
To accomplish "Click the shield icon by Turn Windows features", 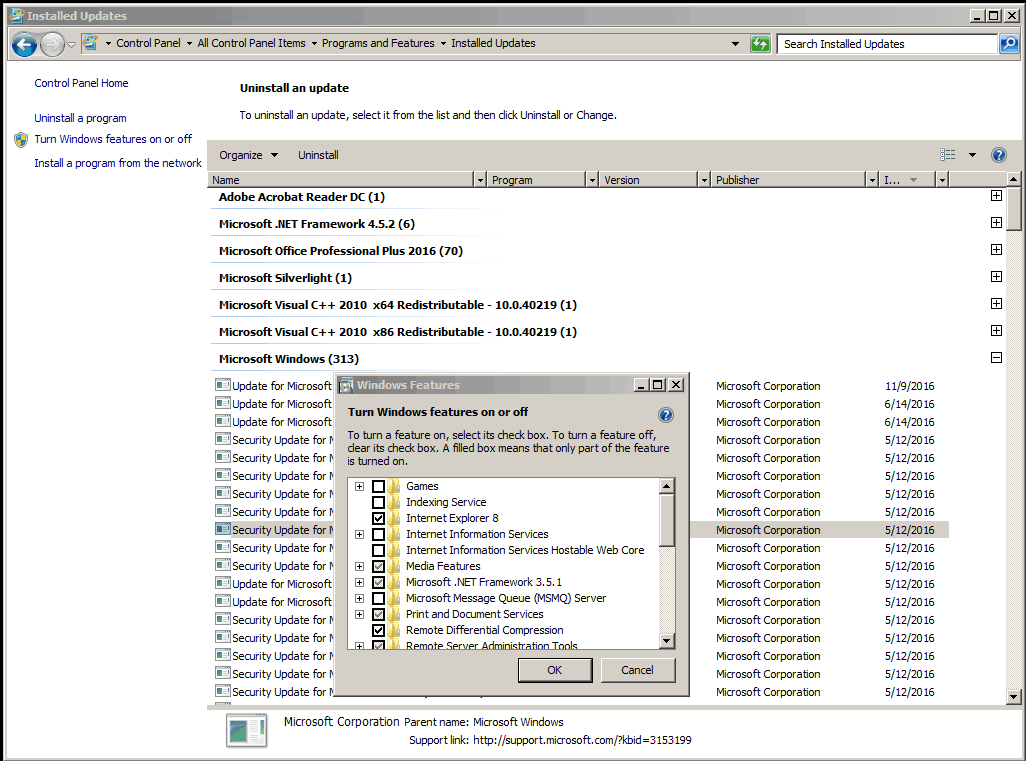I will pyautogui.click(x=21, y=139).
